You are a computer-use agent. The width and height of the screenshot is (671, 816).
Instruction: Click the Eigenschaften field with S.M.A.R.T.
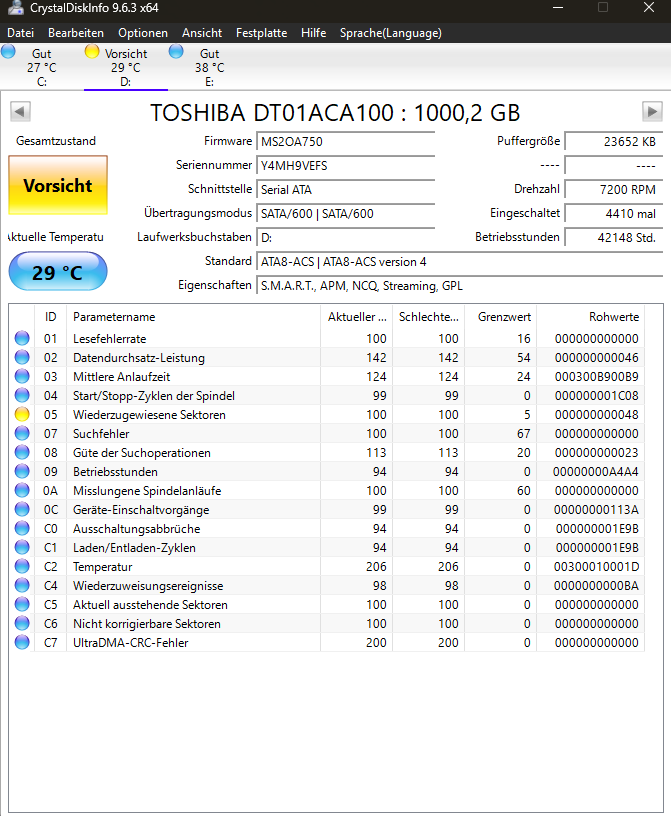point(460,285)
